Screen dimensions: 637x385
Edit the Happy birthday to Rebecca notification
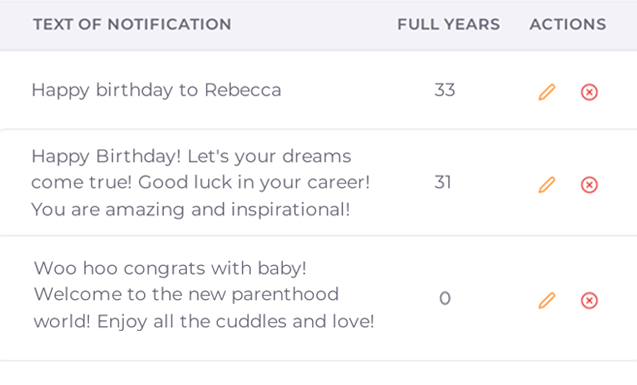547,92
